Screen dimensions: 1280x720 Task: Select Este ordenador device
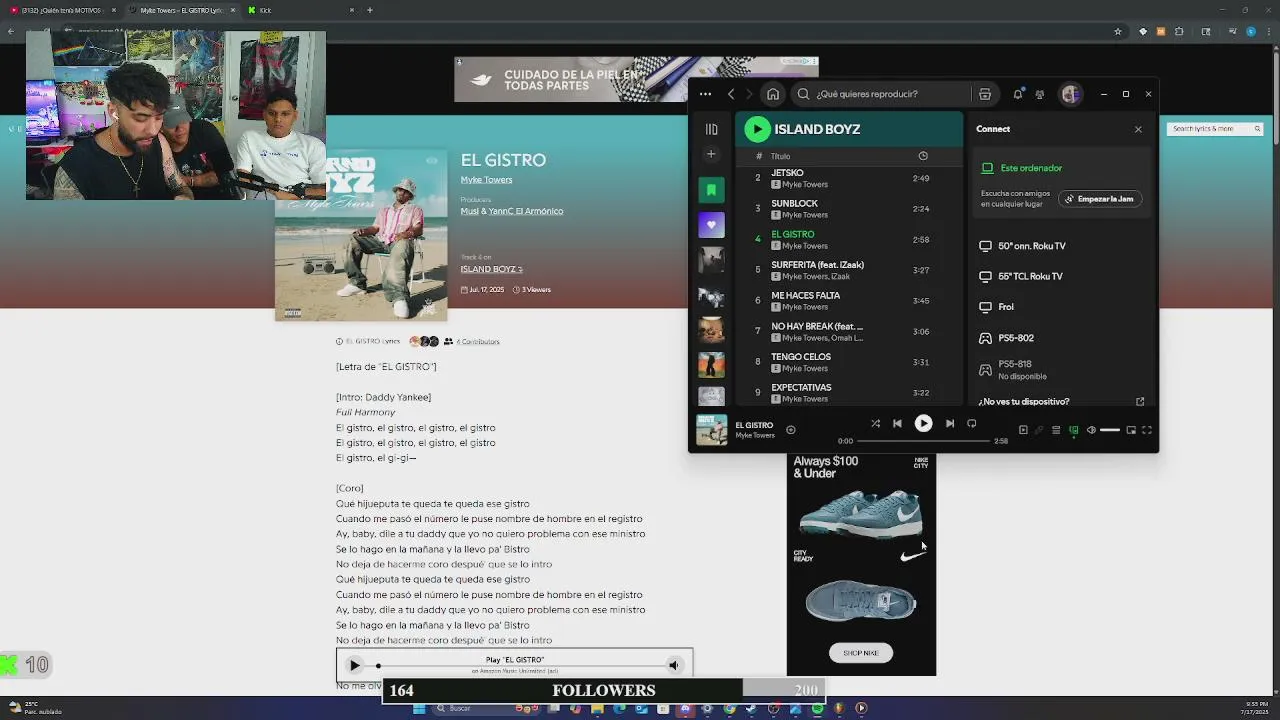coord(1030,168)
